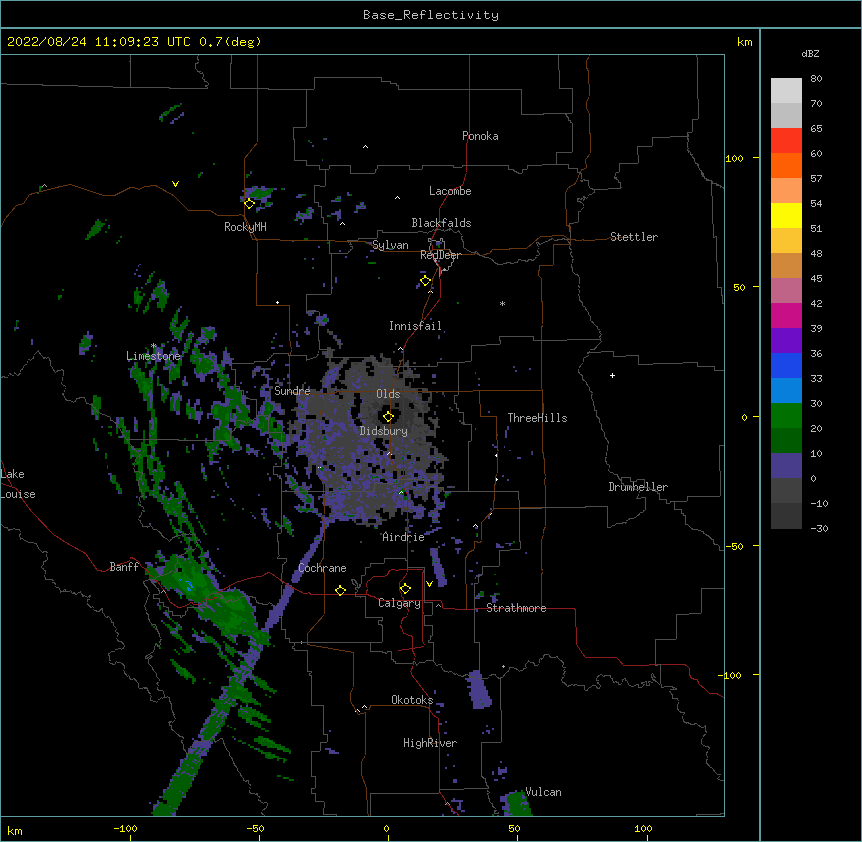The image size is (862, 842).
Task: Select the green 30 dBZ legend swatch
Action: [x=786, y=416]
